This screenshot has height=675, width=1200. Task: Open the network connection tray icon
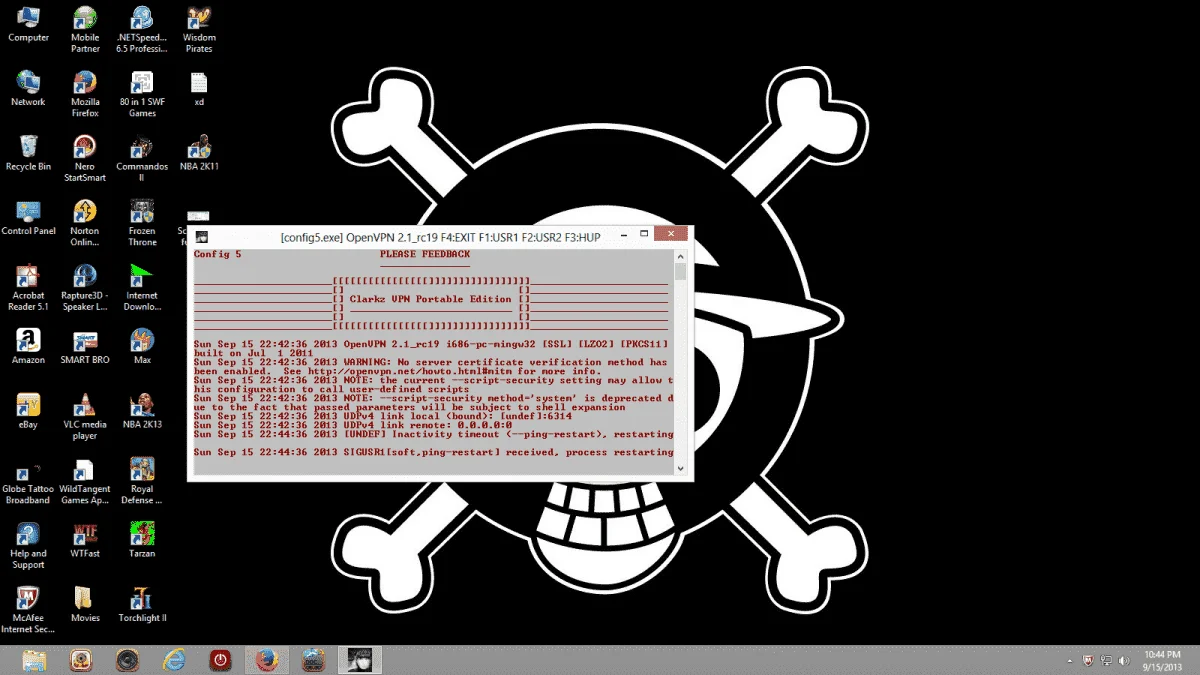click(1106, 661)
